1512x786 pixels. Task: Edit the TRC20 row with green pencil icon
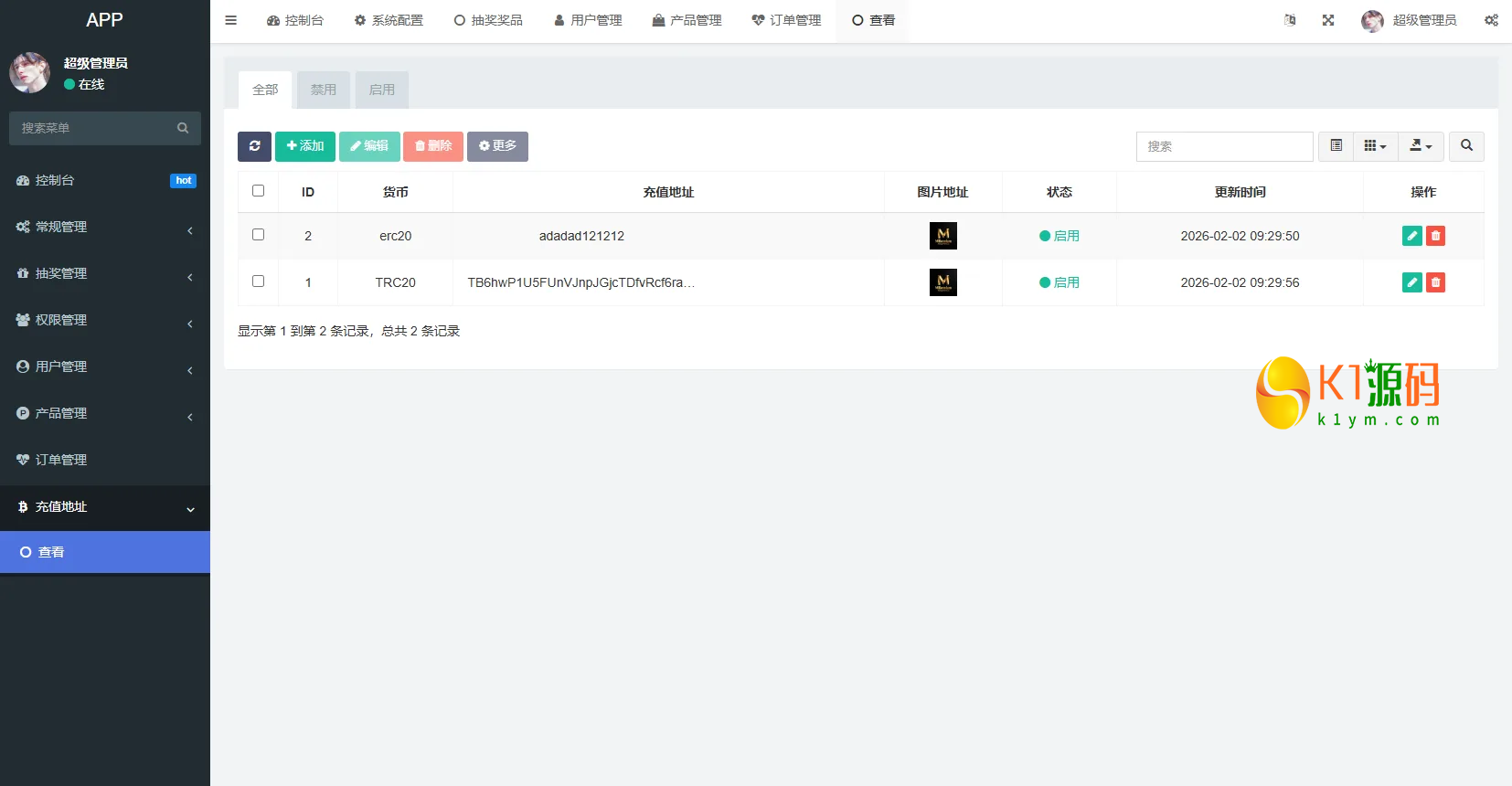[1411, 282]
